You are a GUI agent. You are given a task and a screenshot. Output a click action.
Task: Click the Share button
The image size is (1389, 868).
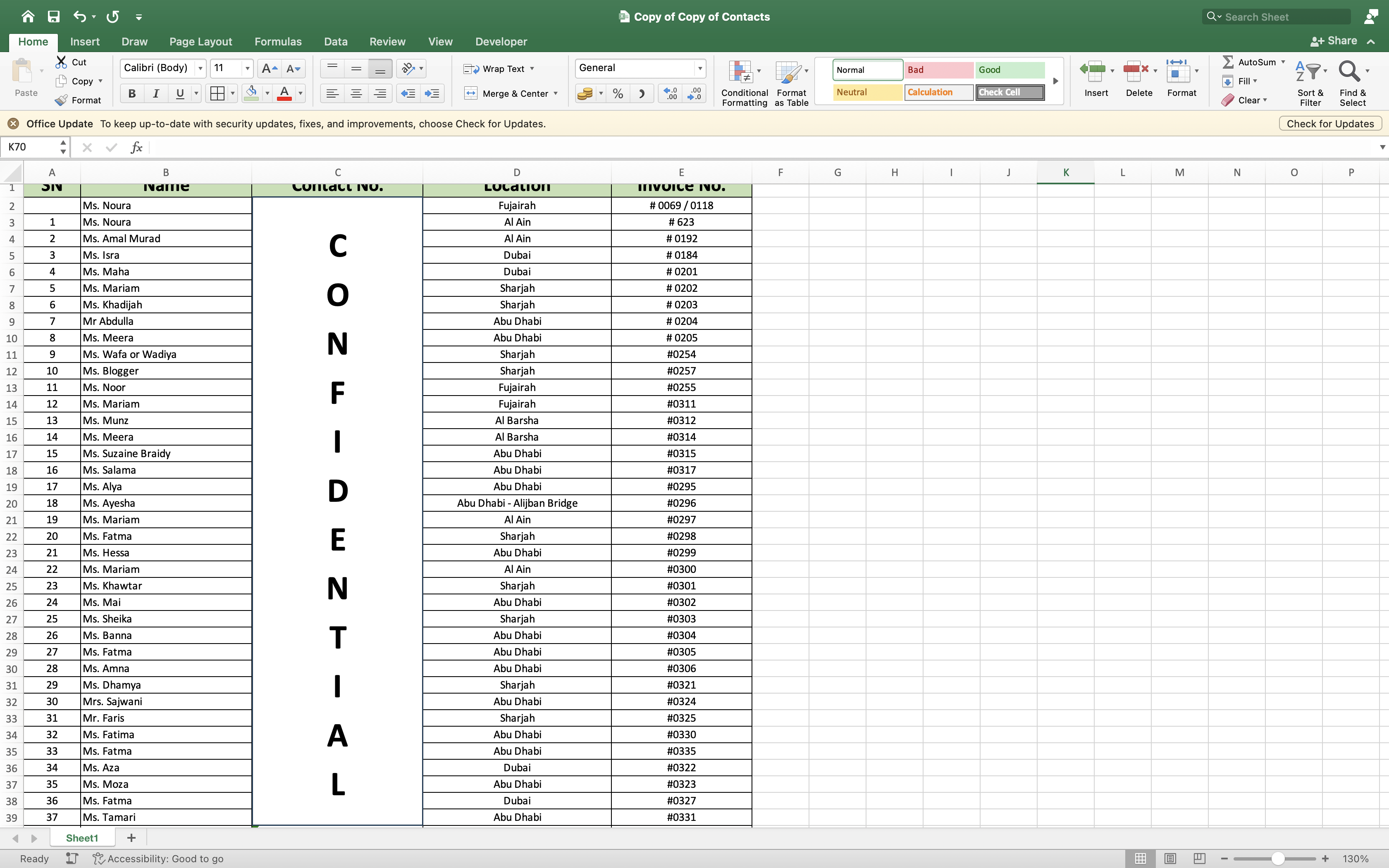[1334, 41]
